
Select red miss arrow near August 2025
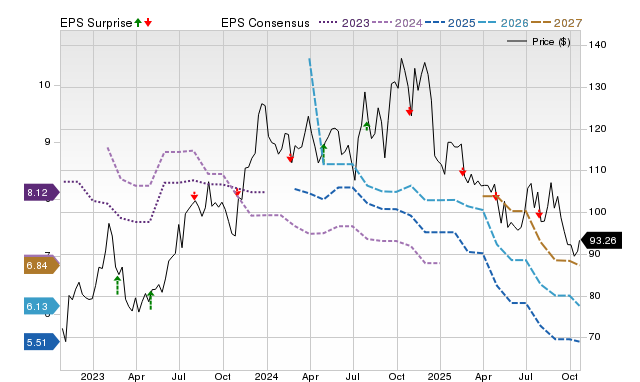[x=539, y=214]
